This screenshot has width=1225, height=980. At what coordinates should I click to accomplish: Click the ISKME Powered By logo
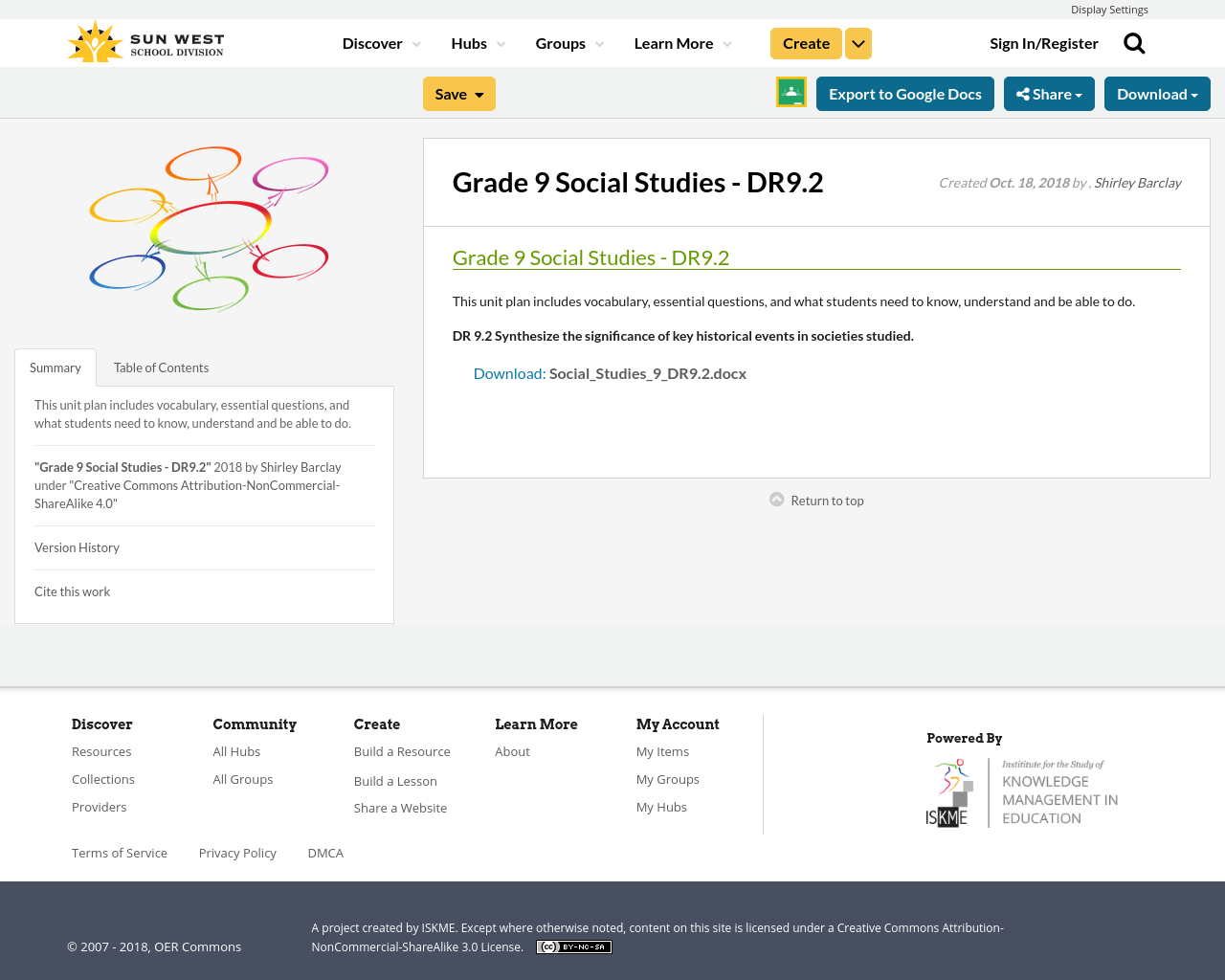coord(1022,791)
